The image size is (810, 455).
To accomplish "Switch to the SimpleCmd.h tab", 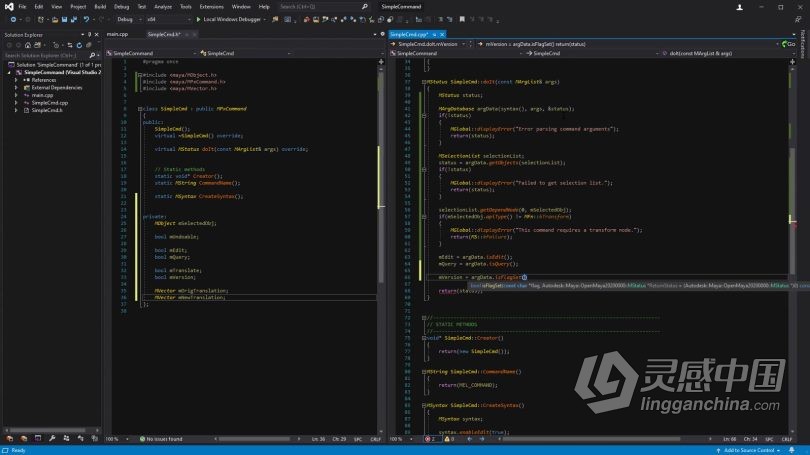I will tap(164, 35).
